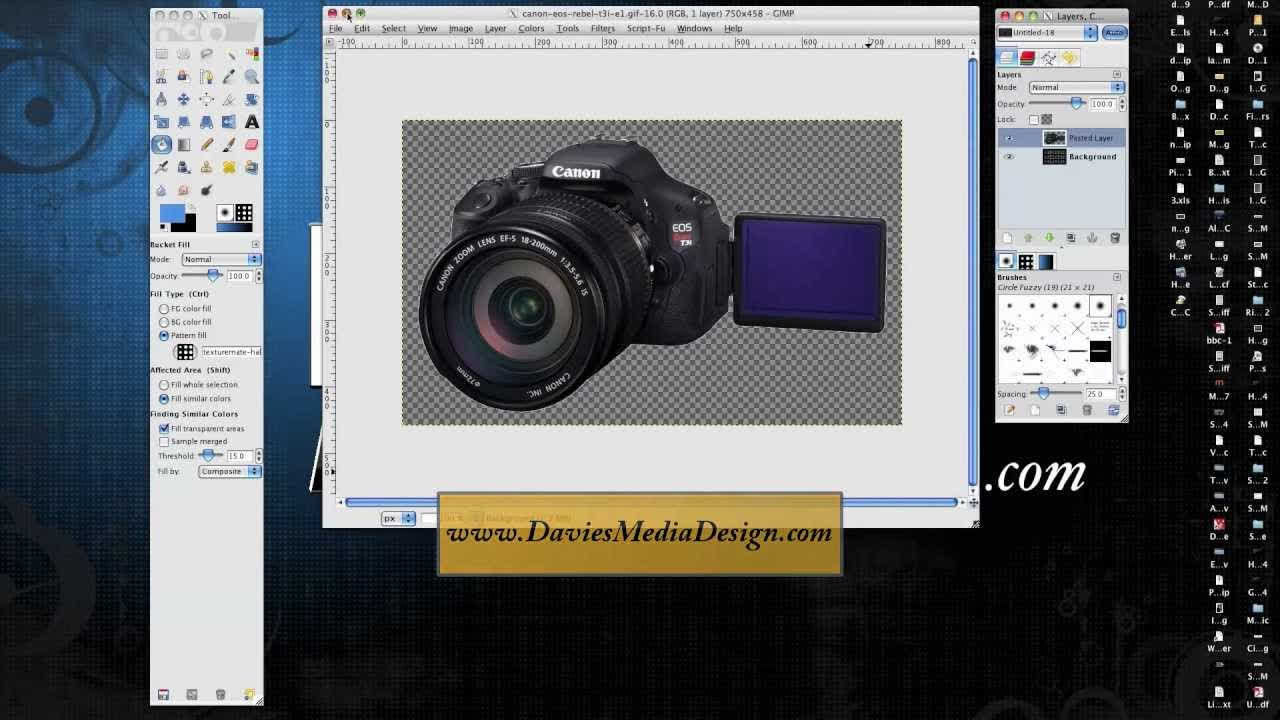Viewport: 1280px width, 720px height.
Task: Toggle the Lock pixels checkbox
Action: 1034,120
